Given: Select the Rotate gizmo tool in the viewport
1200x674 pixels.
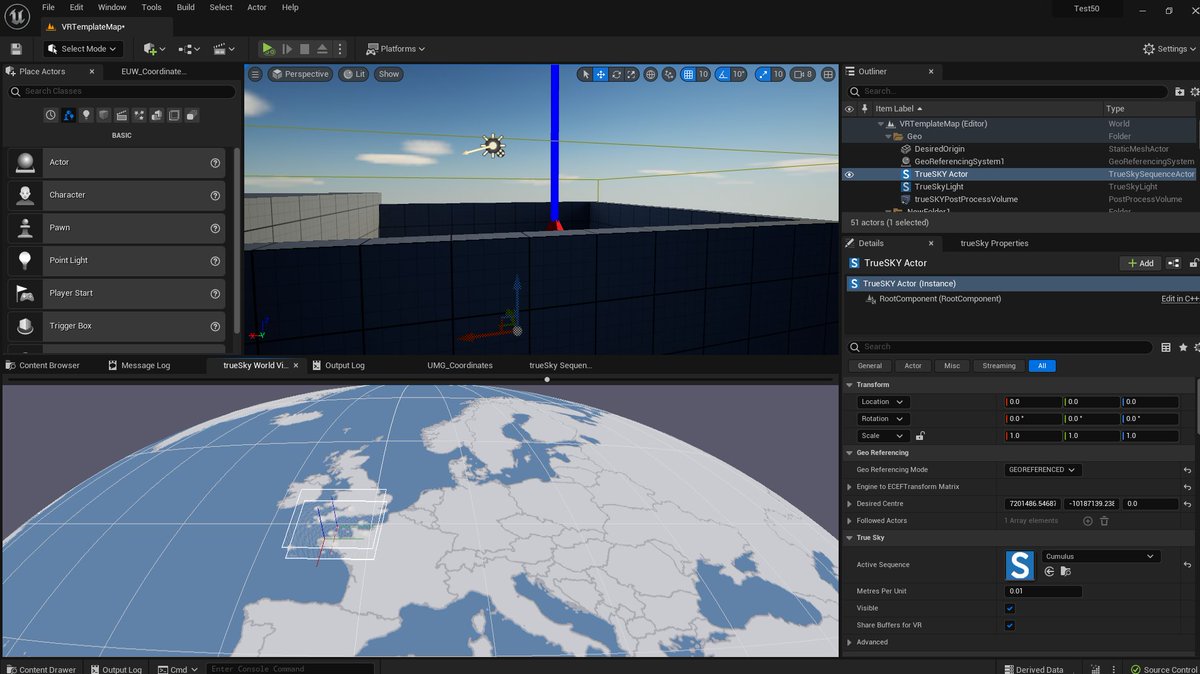Looking at the screenshot, I should 617,74.
